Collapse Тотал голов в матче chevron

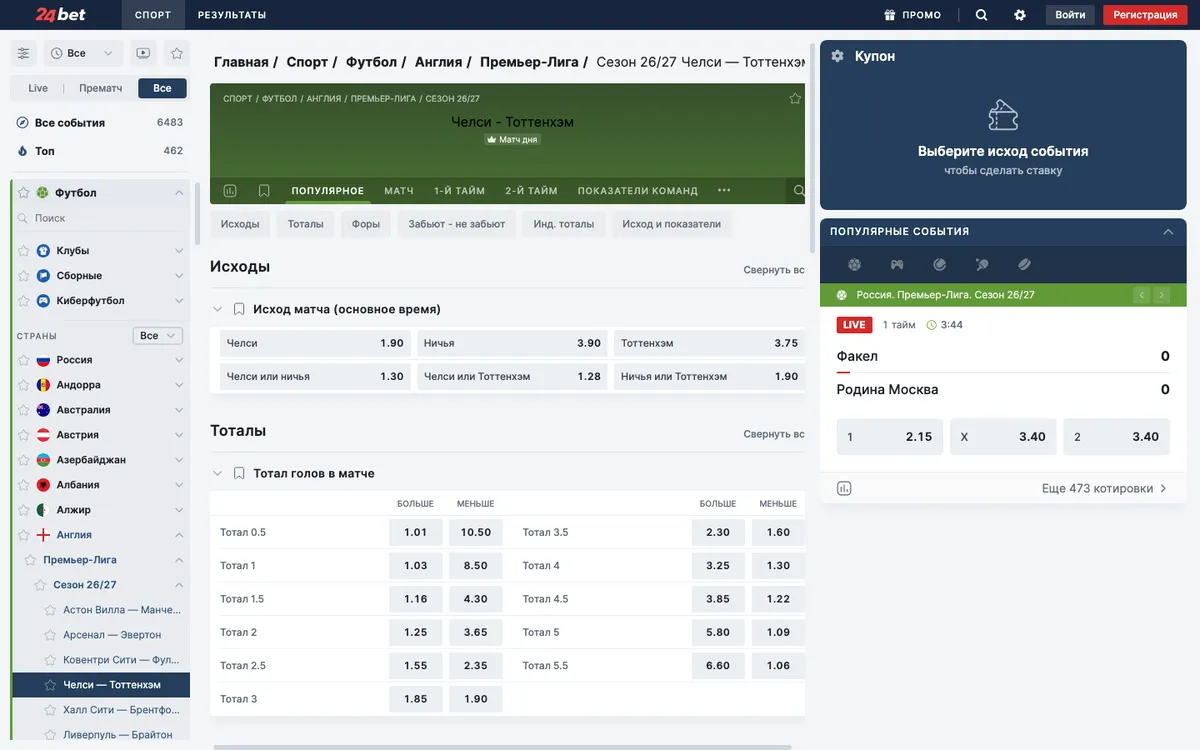point(218,473)
